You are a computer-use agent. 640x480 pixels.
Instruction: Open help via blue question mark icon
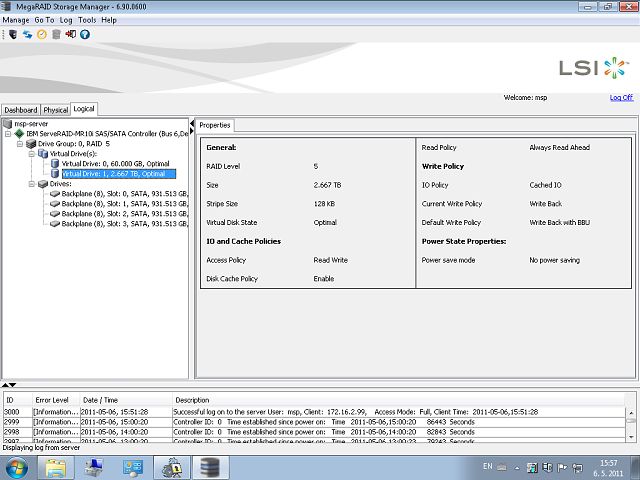[85, 35]
